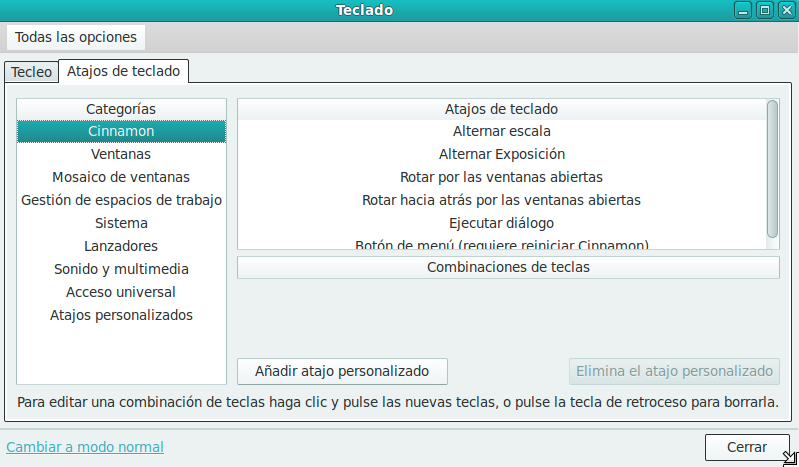799x467 pixels.
Task: Click Elimina el atajo personalizado button
Action: (x=674, y=371)
